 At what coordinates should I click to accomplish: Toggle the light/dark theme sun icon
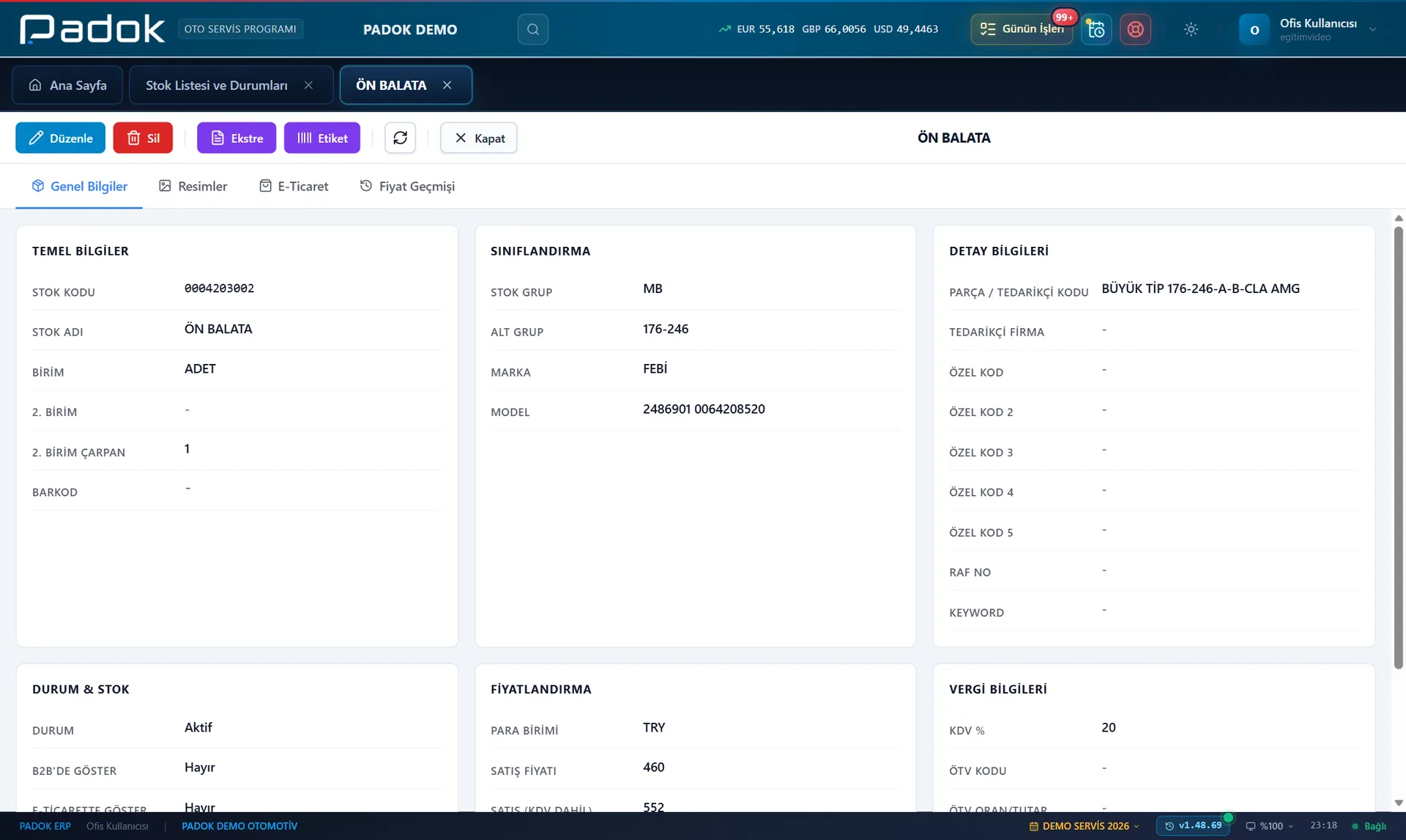tap(1191, 29)
